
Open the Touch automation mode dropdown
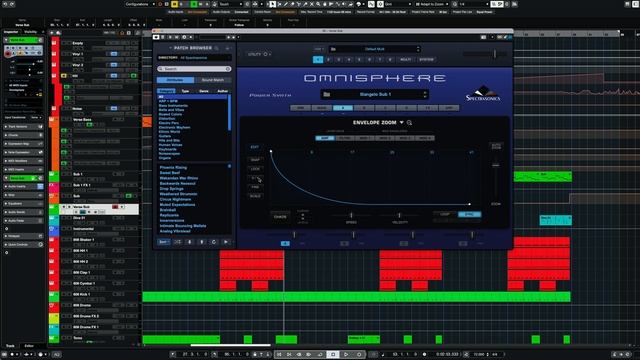231,4
